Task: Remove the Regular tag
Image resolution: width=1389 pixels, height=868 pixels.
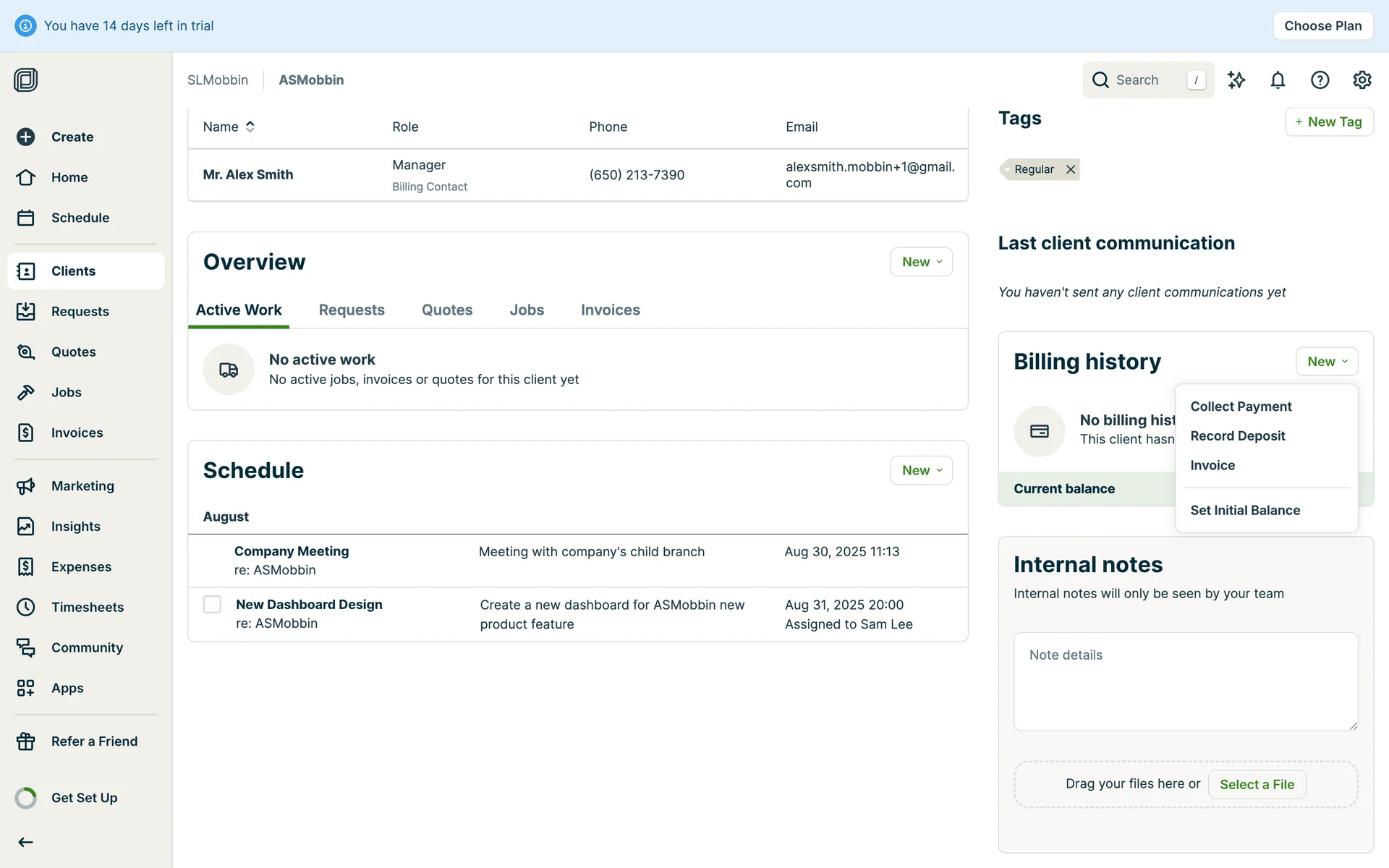Action: click(x=1071, y=169)
